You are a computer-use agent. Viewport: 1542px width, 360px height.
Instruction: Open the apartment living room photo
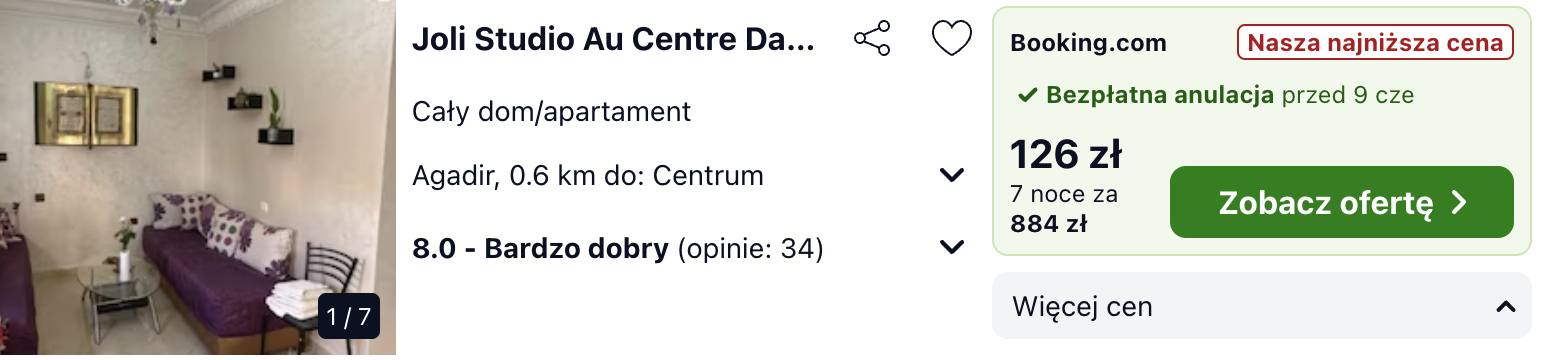click(x=198, y=178)
